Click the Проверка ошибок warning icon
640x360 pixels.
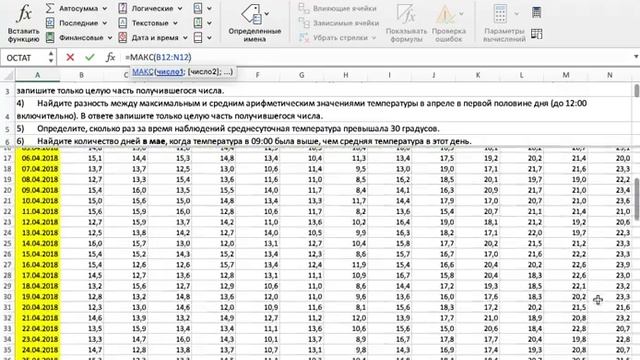(446, 15)
